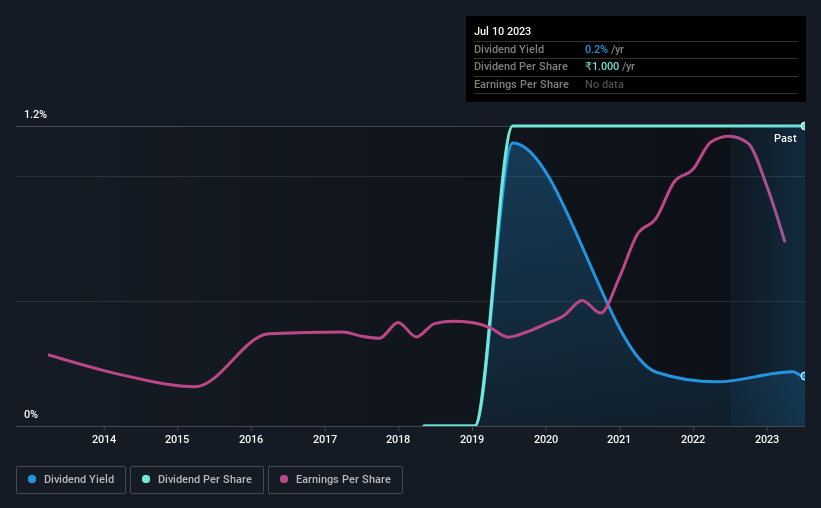Toggle the Earnings Per Share legend button

click(x=335, y=480)
